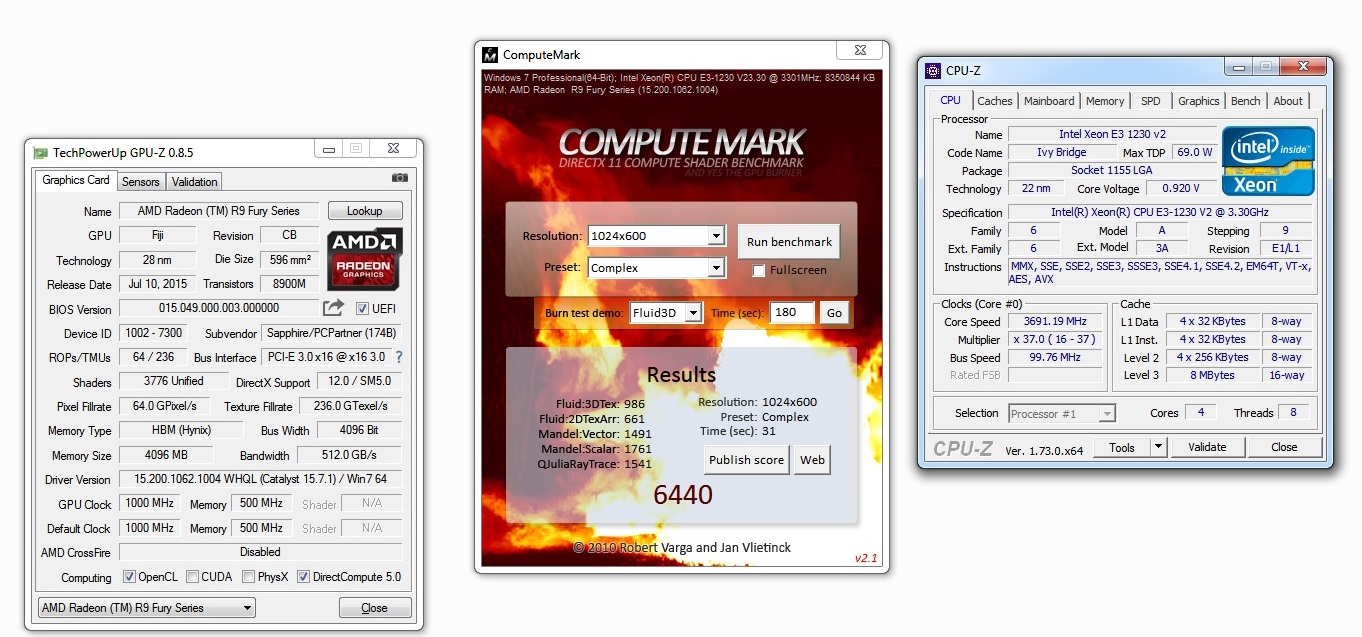Viewport: 1362px width, 637px height.
Task: Click the CPU-Z title bar app icon
Action: tap(932, 71)
